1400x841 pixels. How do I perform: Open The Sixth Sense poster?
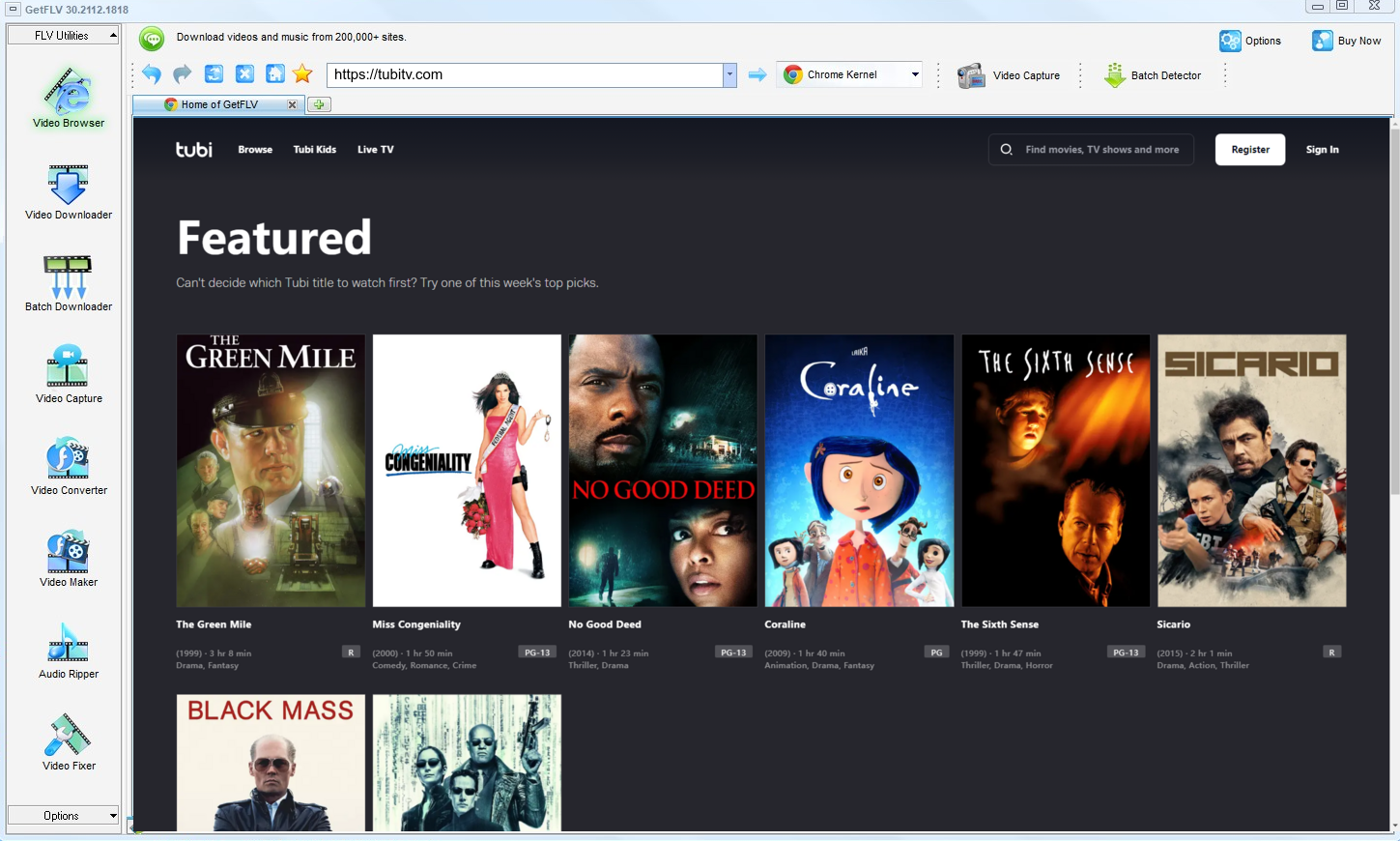pos(1055,471)
